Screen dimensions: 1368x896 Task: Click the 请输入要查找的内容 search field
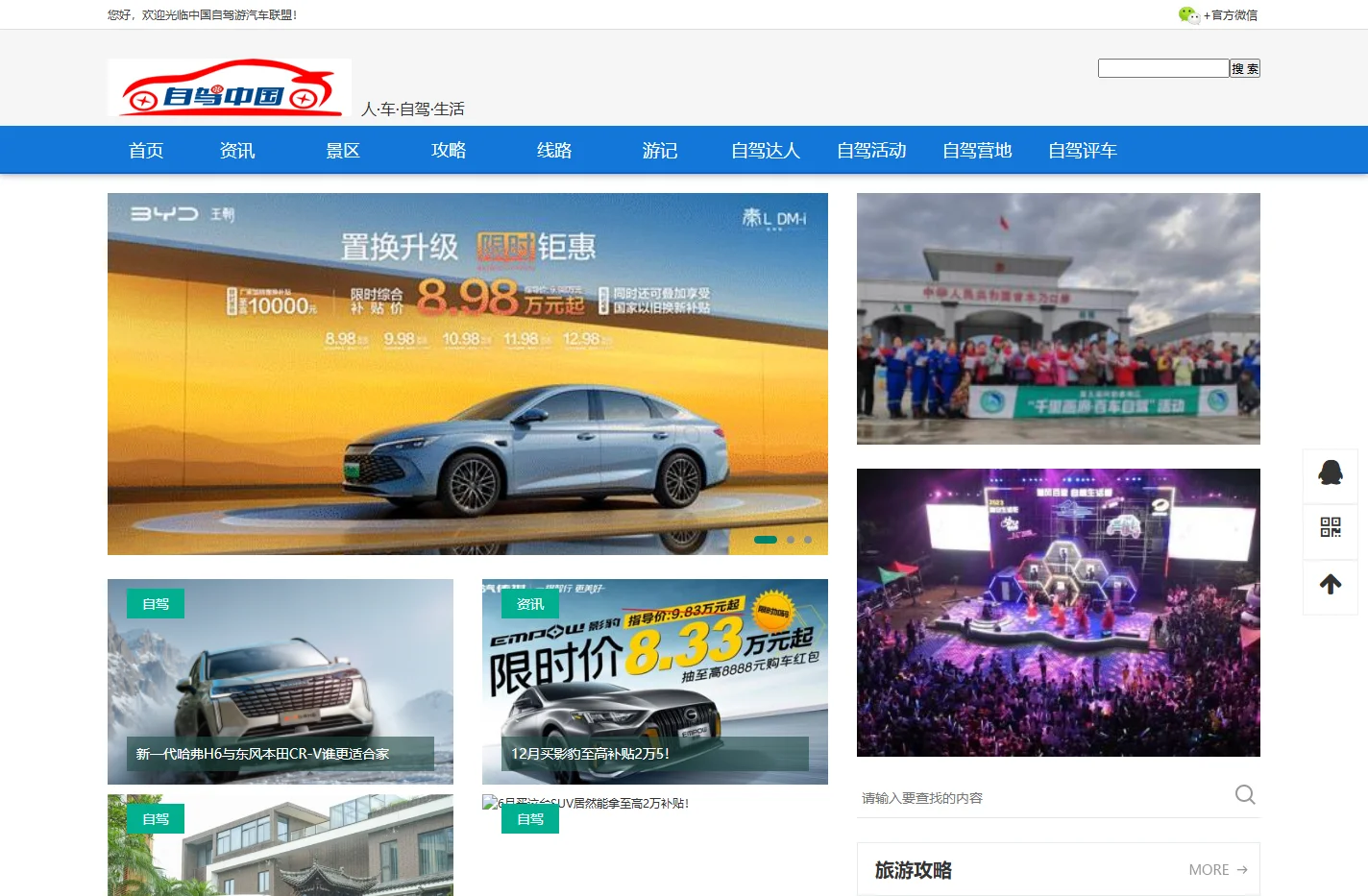1045,798
